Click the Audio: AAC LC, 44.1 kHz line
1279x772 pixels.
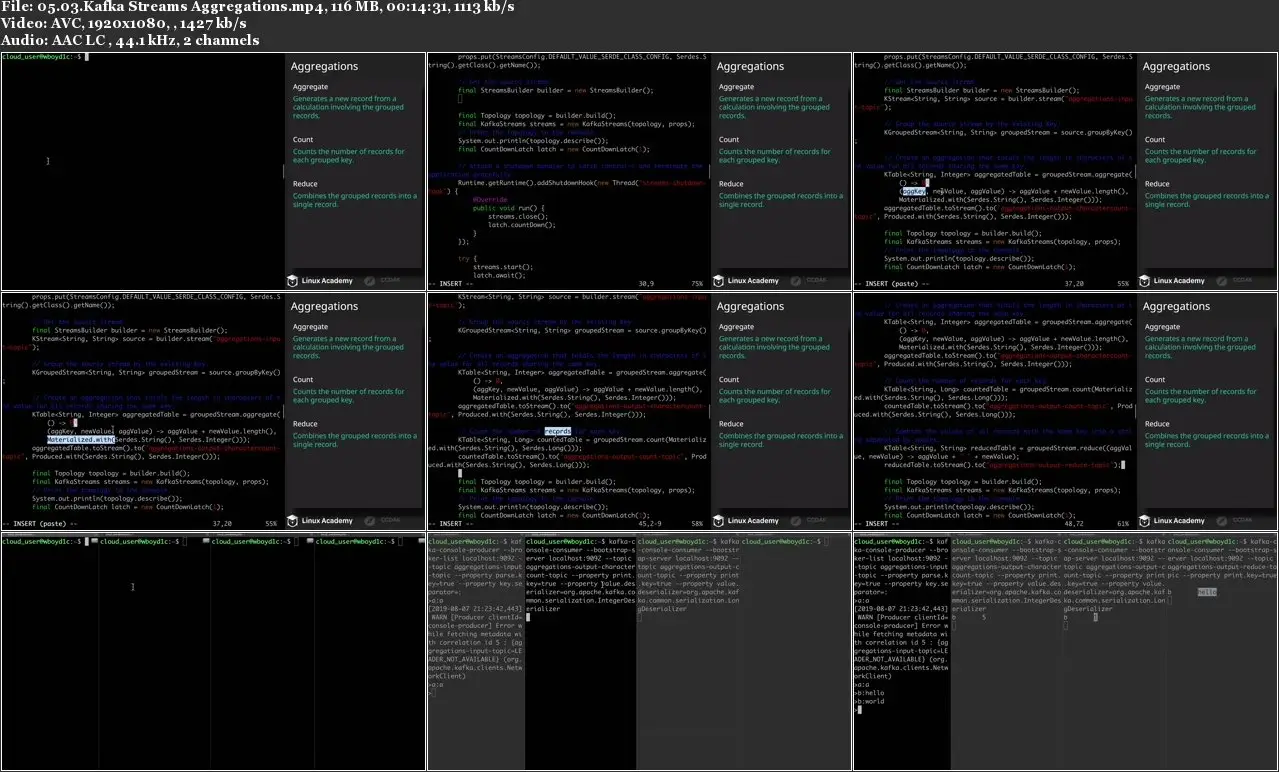click(x=130, y=40)
